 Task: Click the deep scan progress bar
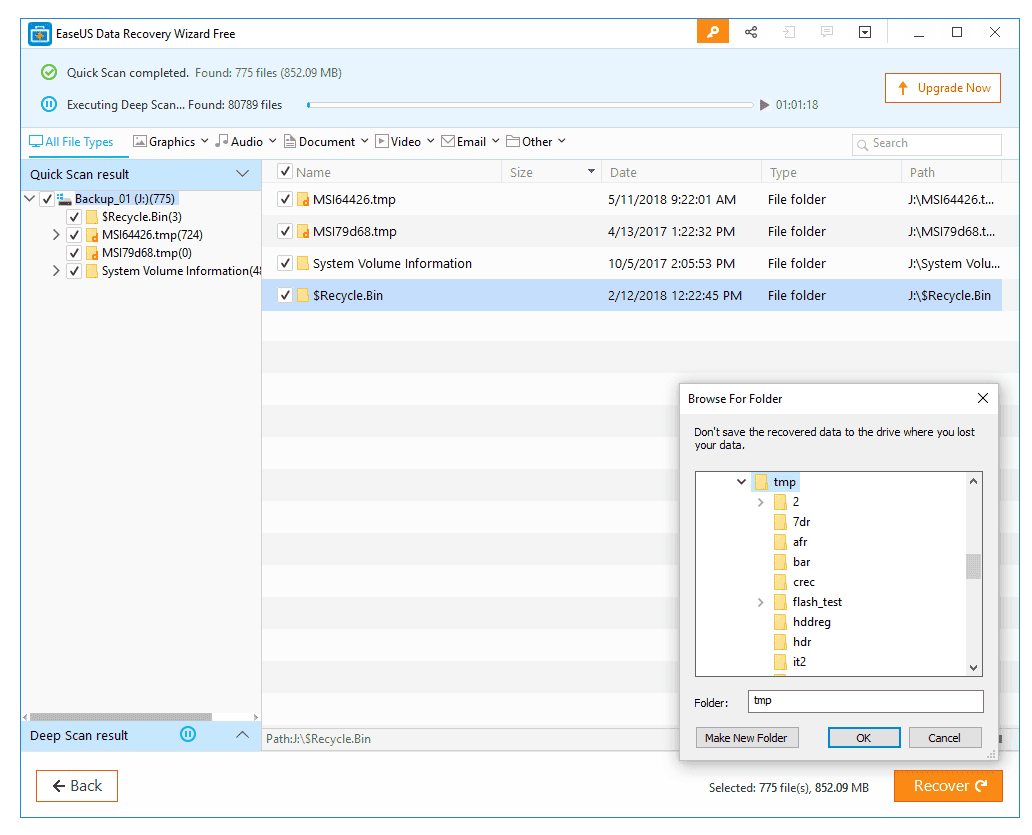[x=530, y=105]
